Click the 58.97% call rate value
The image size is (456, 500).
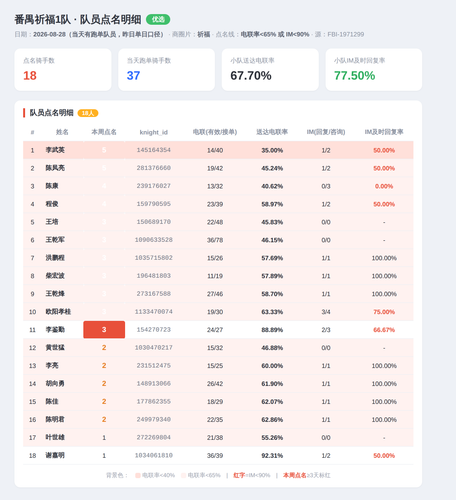point(272,204)
